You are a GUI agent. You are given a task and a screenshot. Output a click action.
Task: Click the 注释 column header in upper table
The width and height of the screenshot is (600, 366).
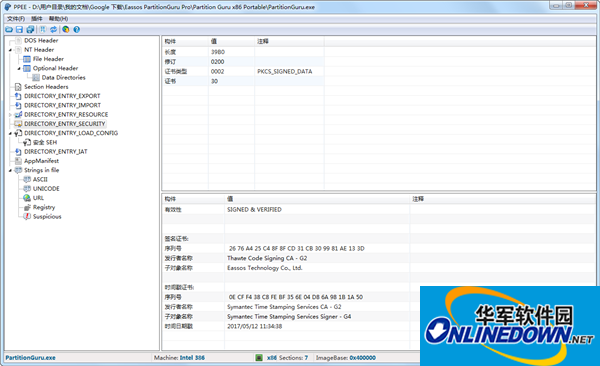(x=289, y=41)
